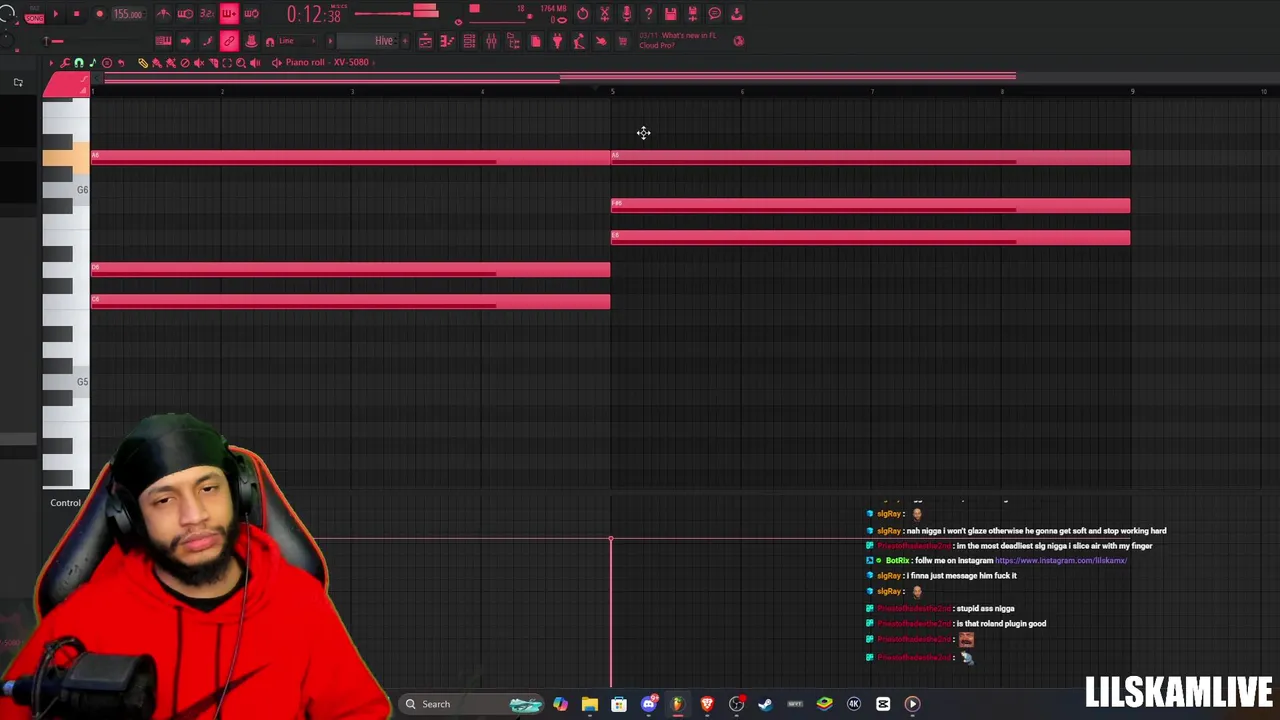Image resolution: width=1280 pixels, height=720 pixels.
Task: Click the globe online icon
Action: [x=739, y=41]
